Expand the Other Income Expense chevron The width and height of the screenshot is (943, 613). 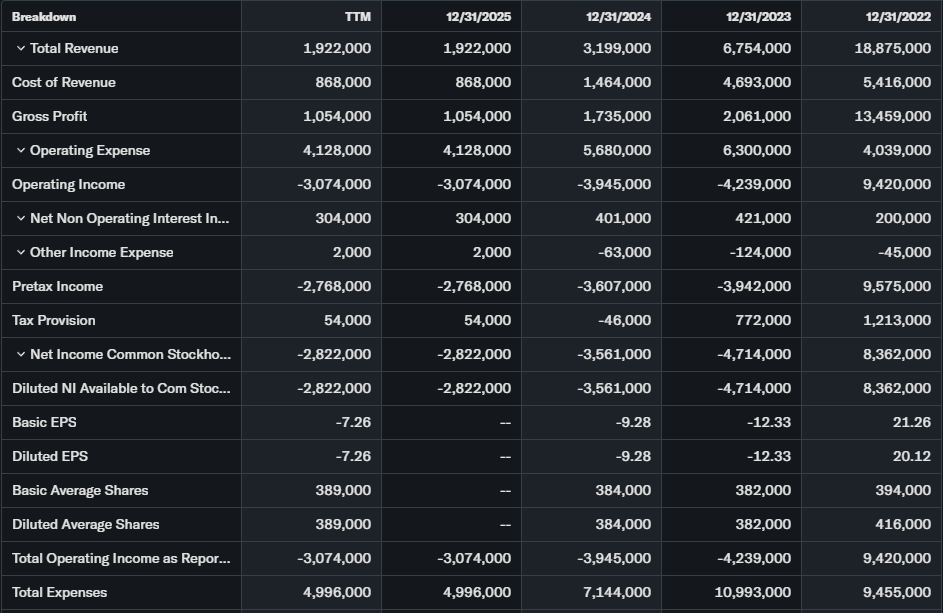[20, 253]
